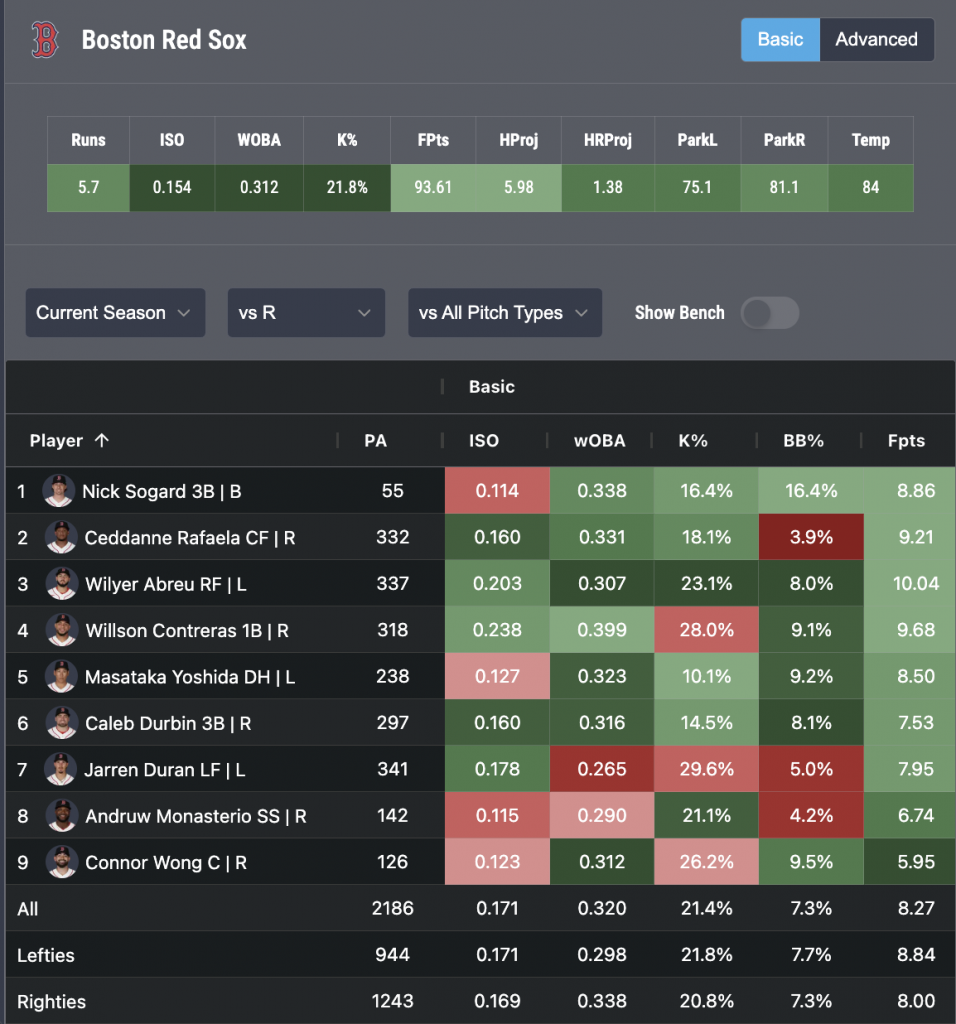
Task: Click Willson Contreras's player headshot
Action: pyautogui.click(x=61, y=630)
